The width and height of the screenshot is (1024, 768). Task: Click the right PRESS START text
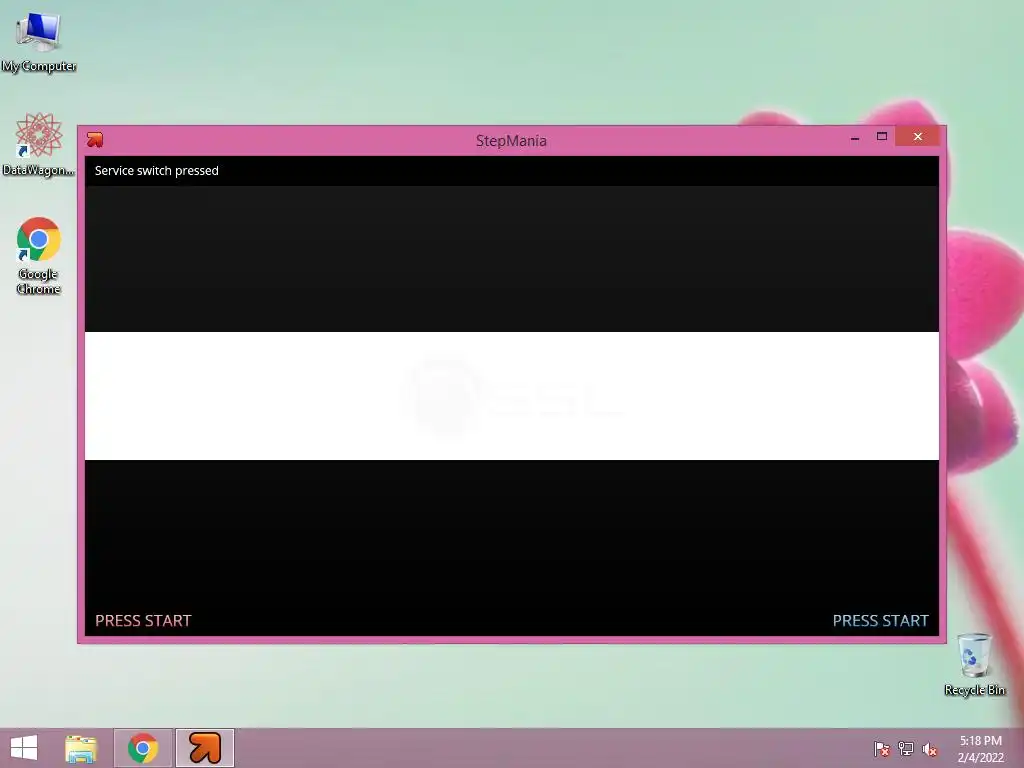(x=880, y=620)
